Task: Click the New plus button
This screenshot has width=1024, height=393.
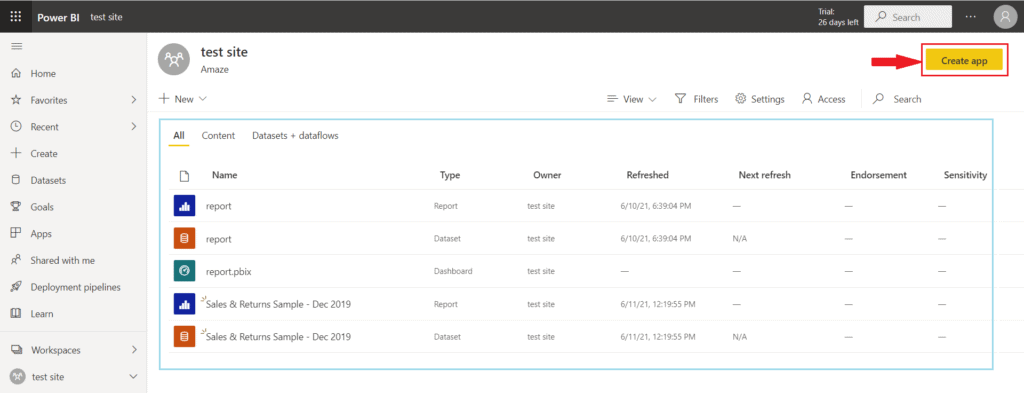Action: pos(164,99)
